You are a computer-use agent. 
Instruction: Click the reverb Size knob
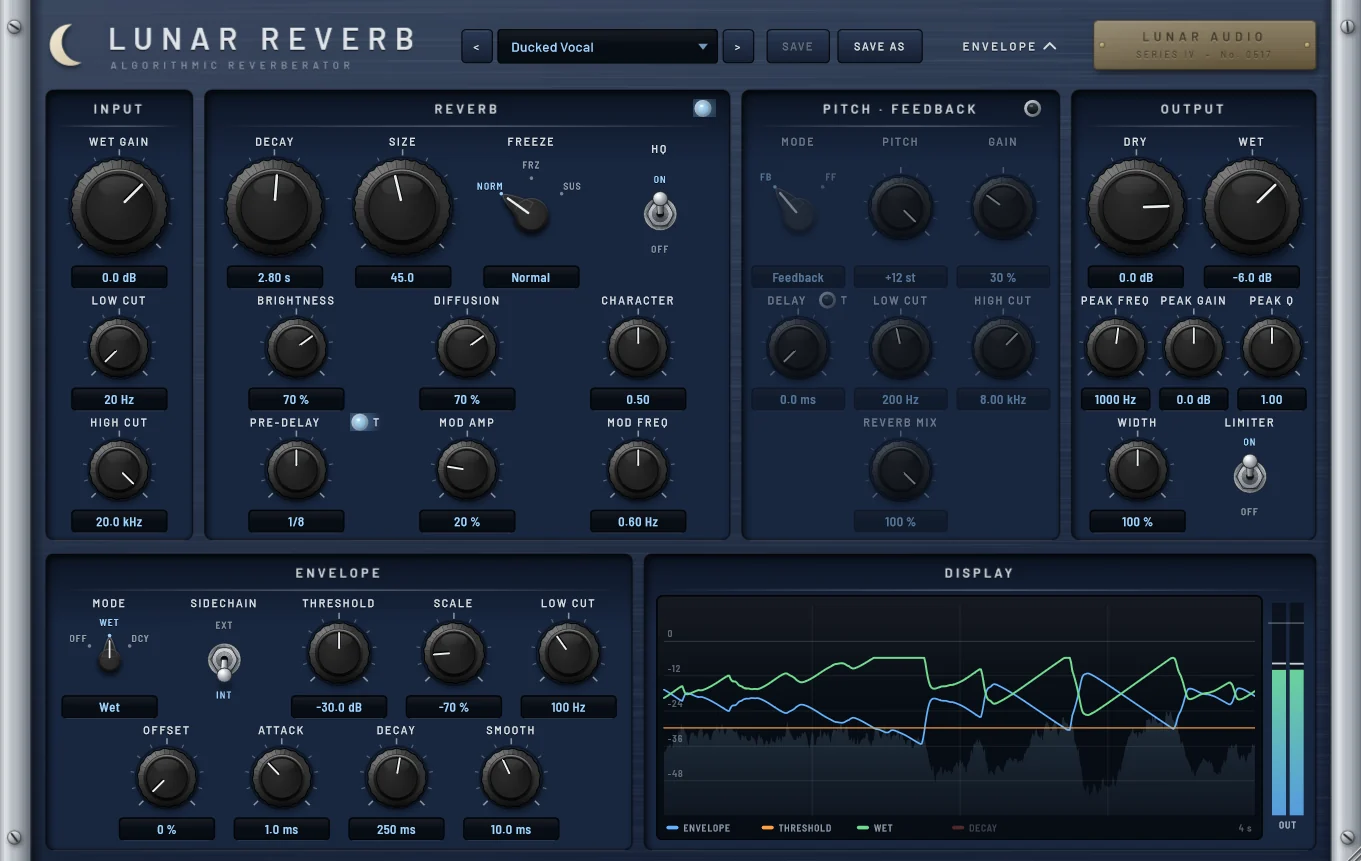click(x=403, y=207)
